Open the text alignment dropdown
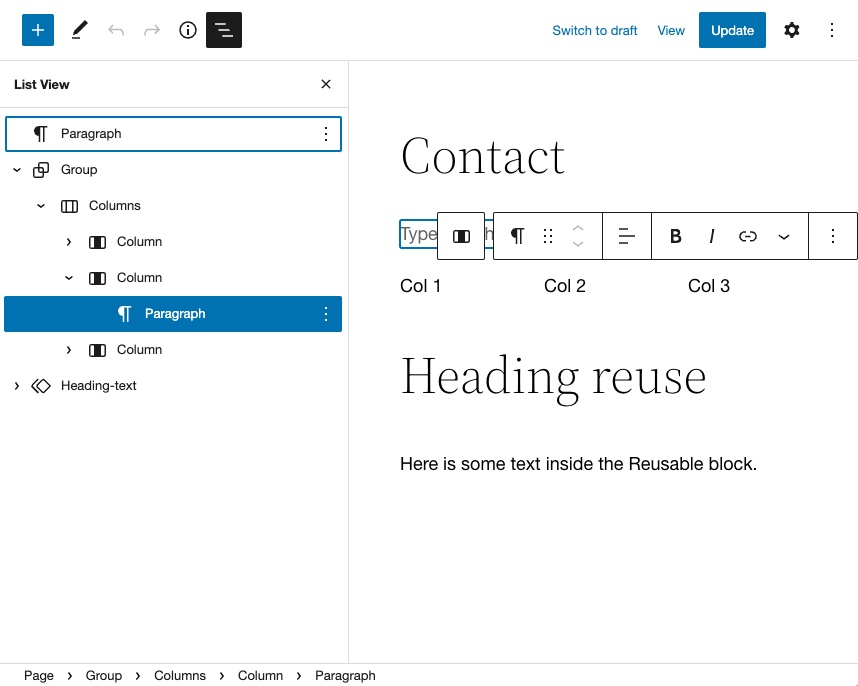This screenshot has width=858, height=686. click(627, 236)
